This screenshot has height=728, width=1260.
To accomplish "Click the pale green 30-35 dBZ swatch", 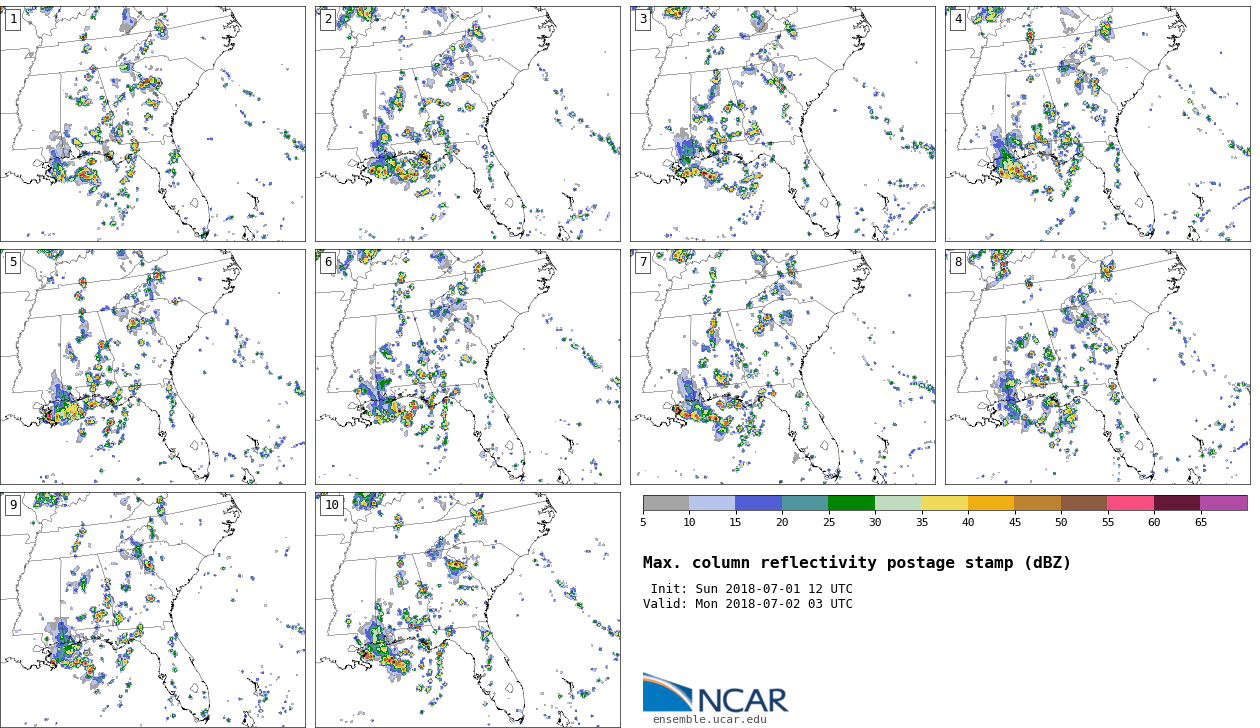I will [x=898, y=503].
